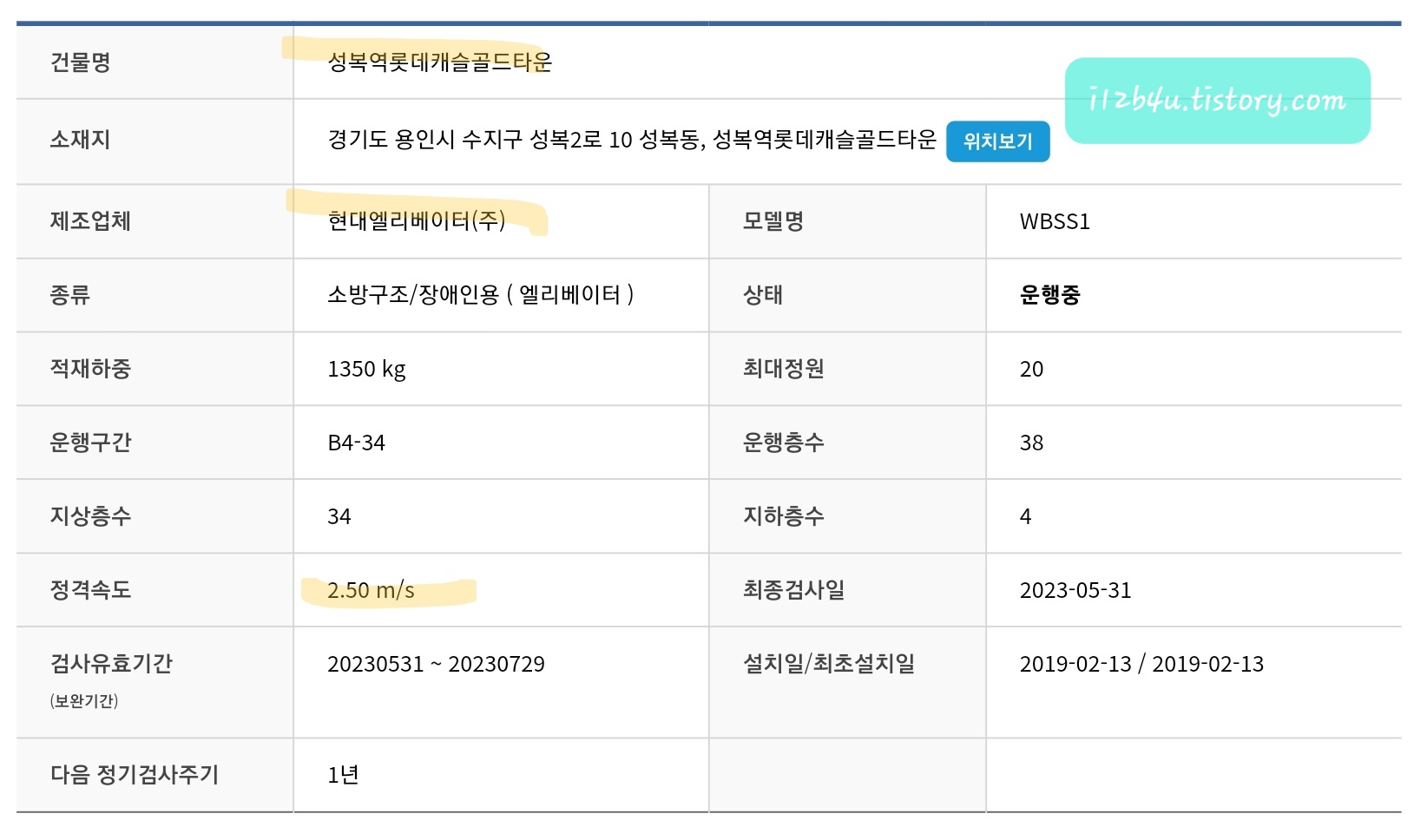Select the address 경기도 용인시 수지구 성복2로 10
This screenshot has height=840, width=1427.
[x=480, y=140]
